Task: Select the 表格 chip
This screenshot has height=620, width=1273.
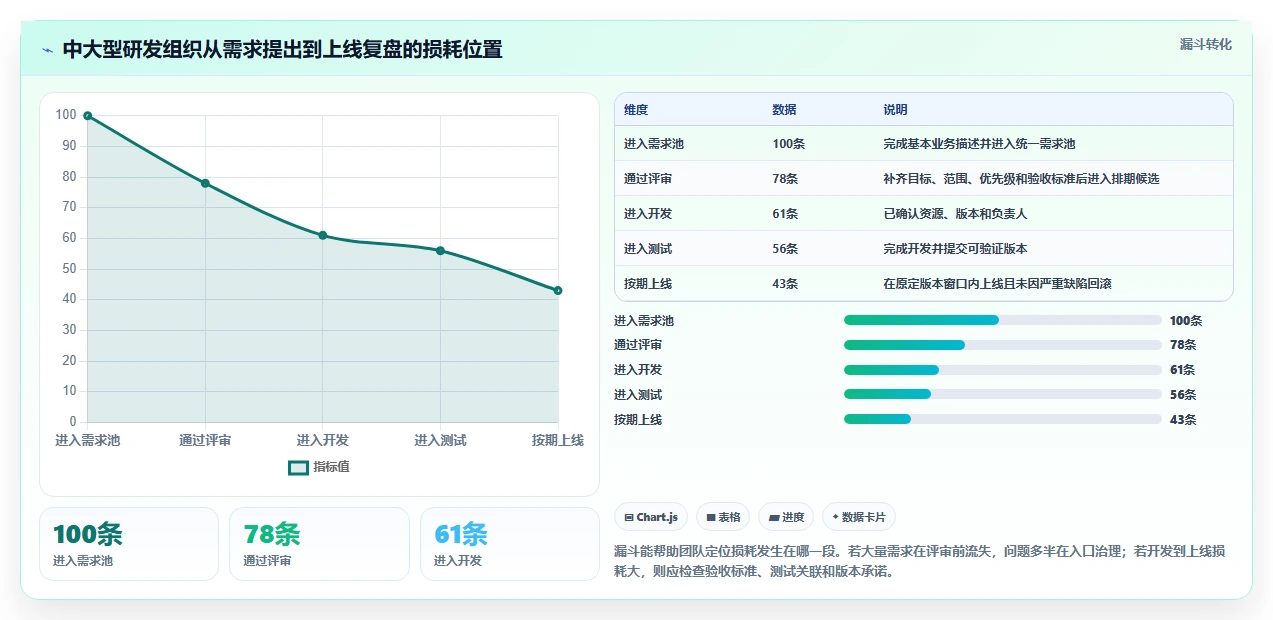Action: [723, 517]
